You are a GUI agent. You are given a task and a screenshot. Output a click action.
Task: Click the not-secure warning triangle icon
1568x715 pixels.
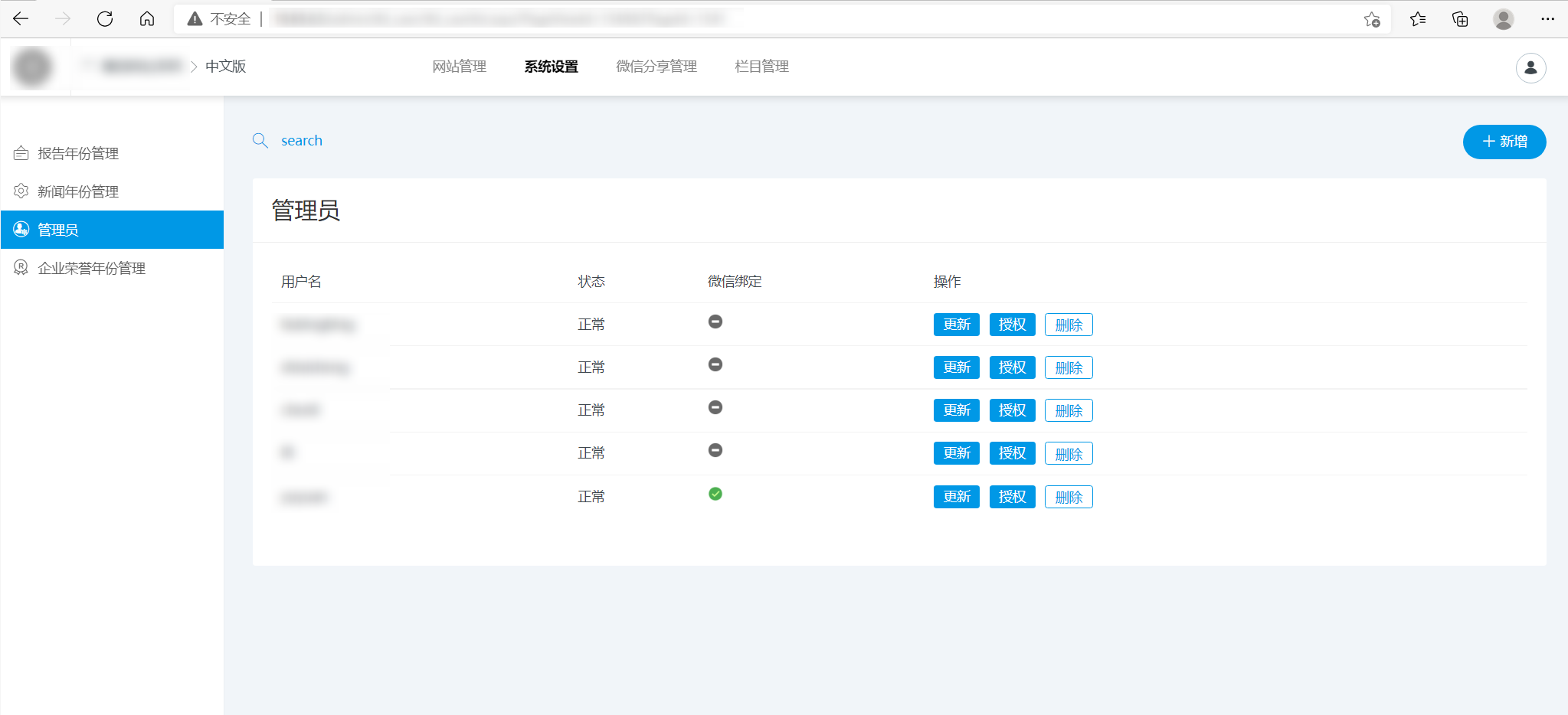[195, 18]
